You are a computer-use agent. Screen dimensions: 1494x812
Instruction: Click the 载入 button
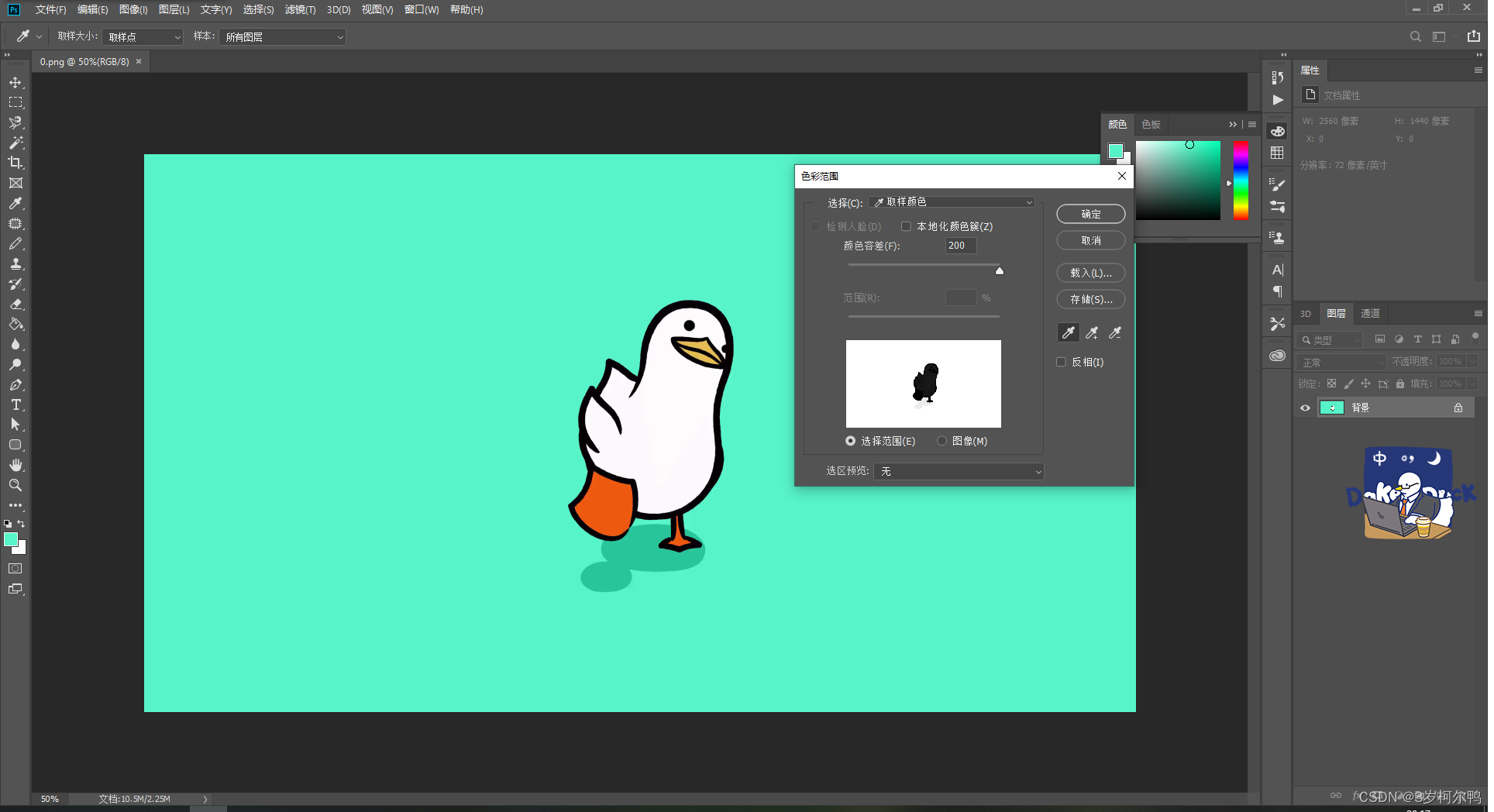click(1091, 273)
